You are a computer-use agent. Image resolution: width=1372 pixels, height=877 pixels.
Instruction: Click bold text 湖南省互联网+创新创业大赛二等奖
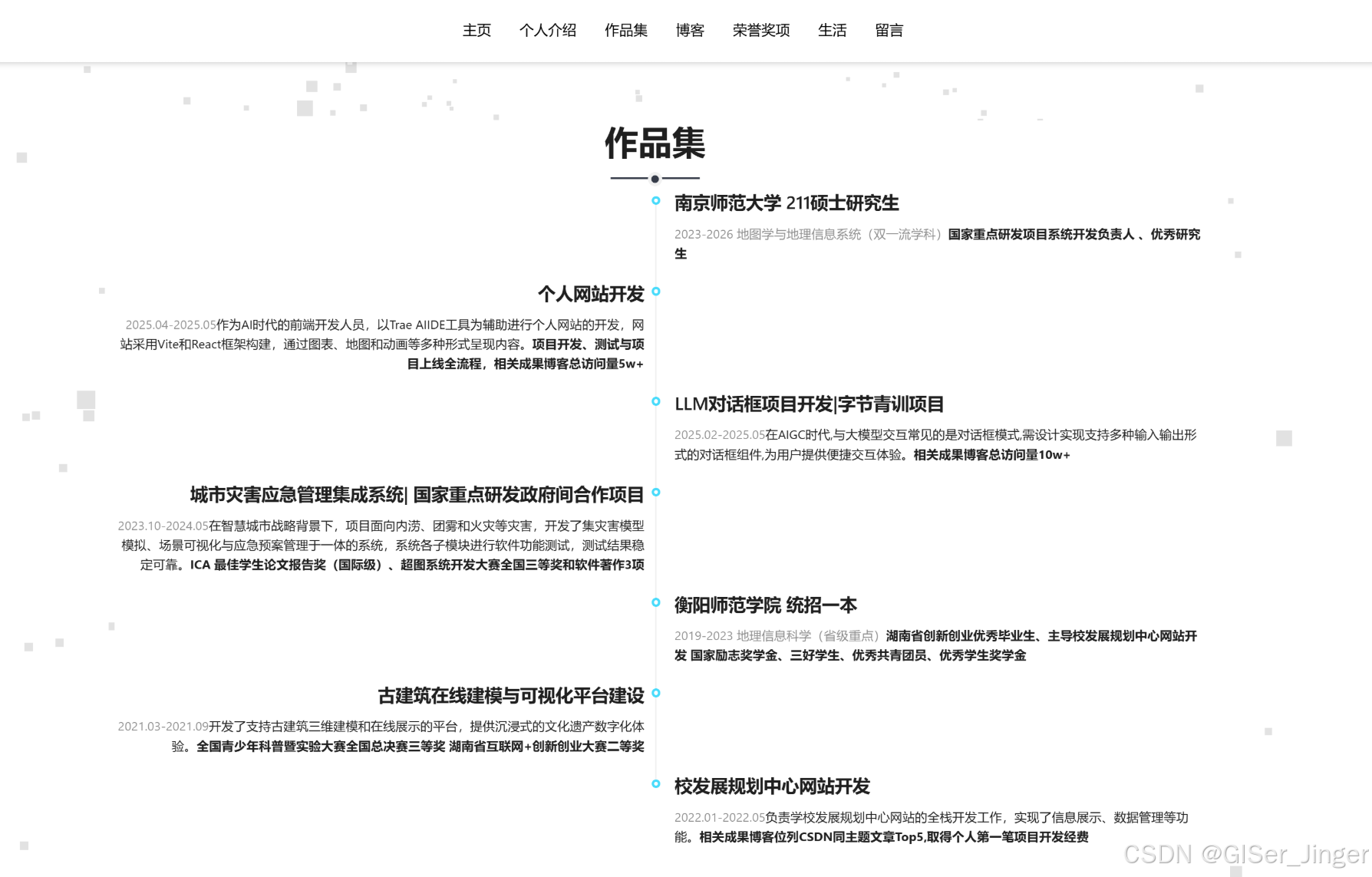point(546,747)
